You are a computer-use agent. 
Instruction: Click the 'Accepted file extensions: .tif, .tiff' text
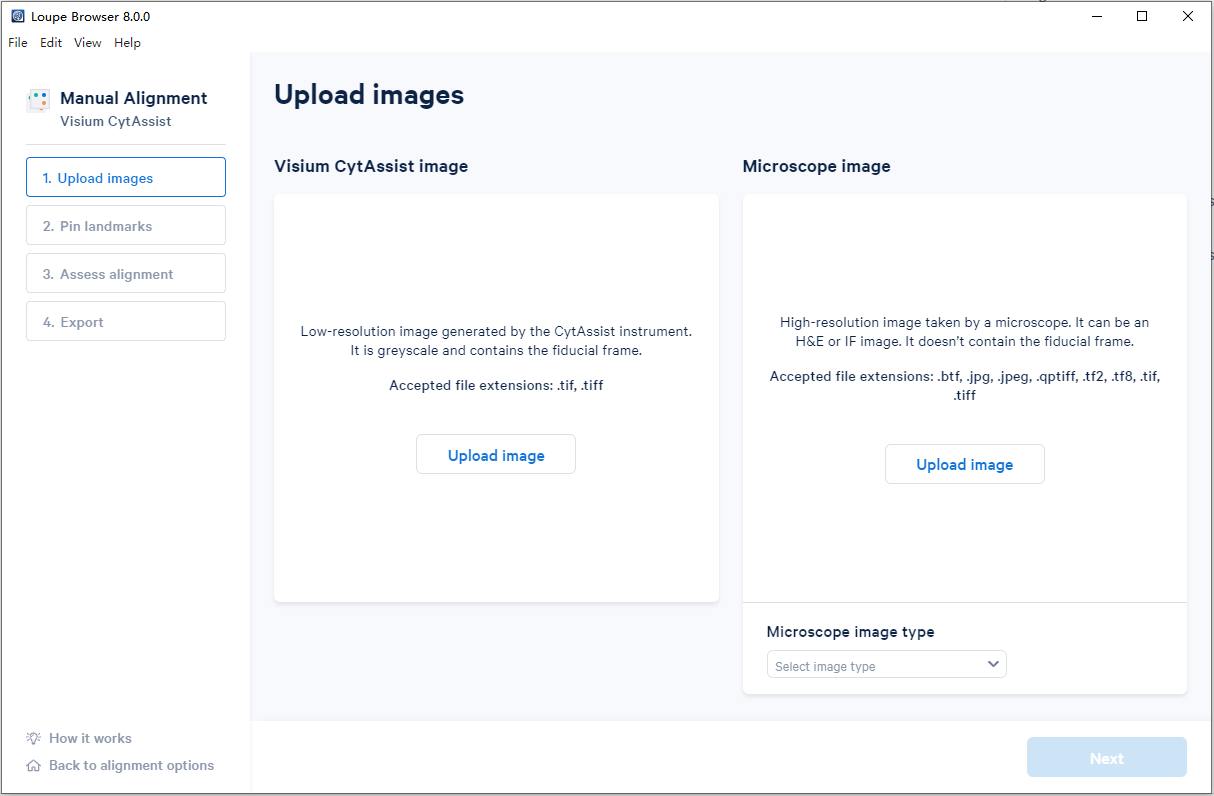pyautogui.click(x=496, y=385)
